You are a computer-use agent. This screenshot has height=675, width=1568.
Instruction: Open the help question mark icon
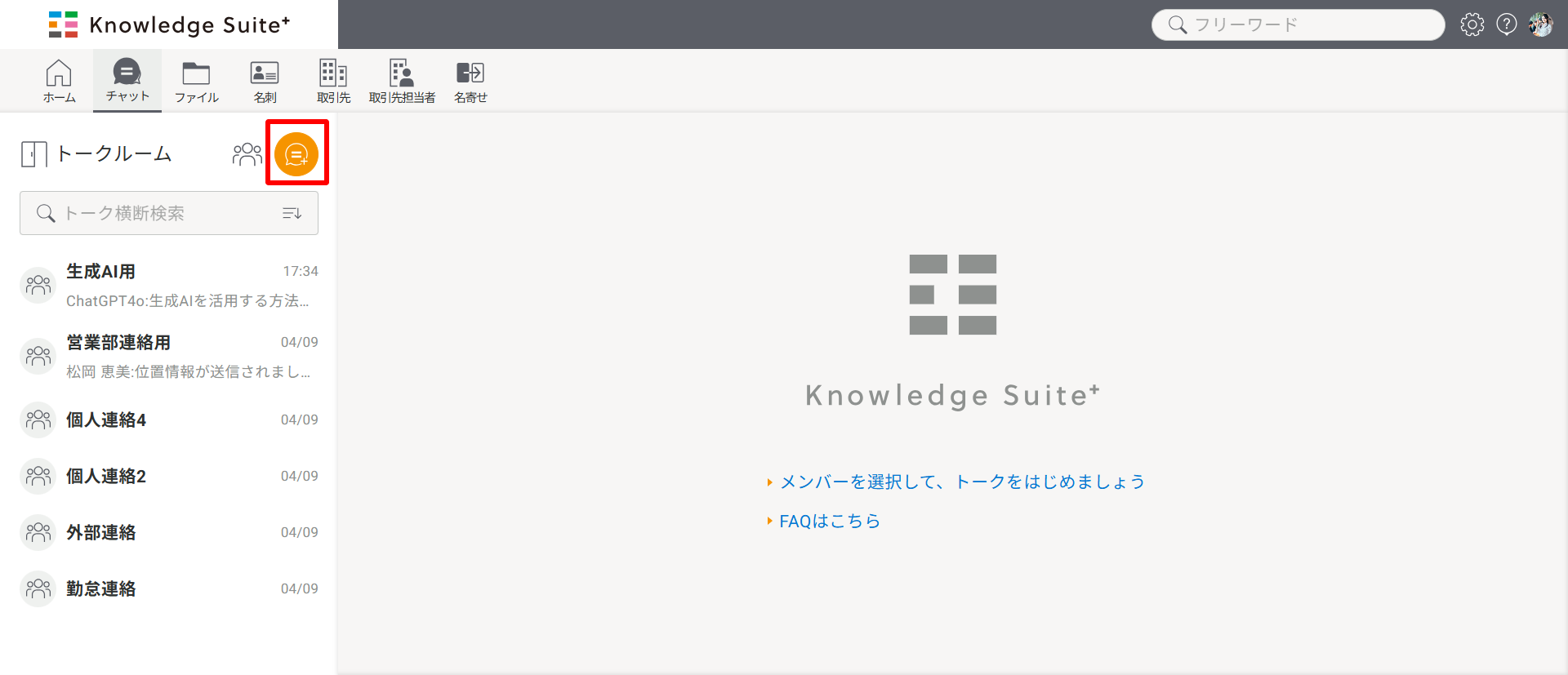point(1506,24)
